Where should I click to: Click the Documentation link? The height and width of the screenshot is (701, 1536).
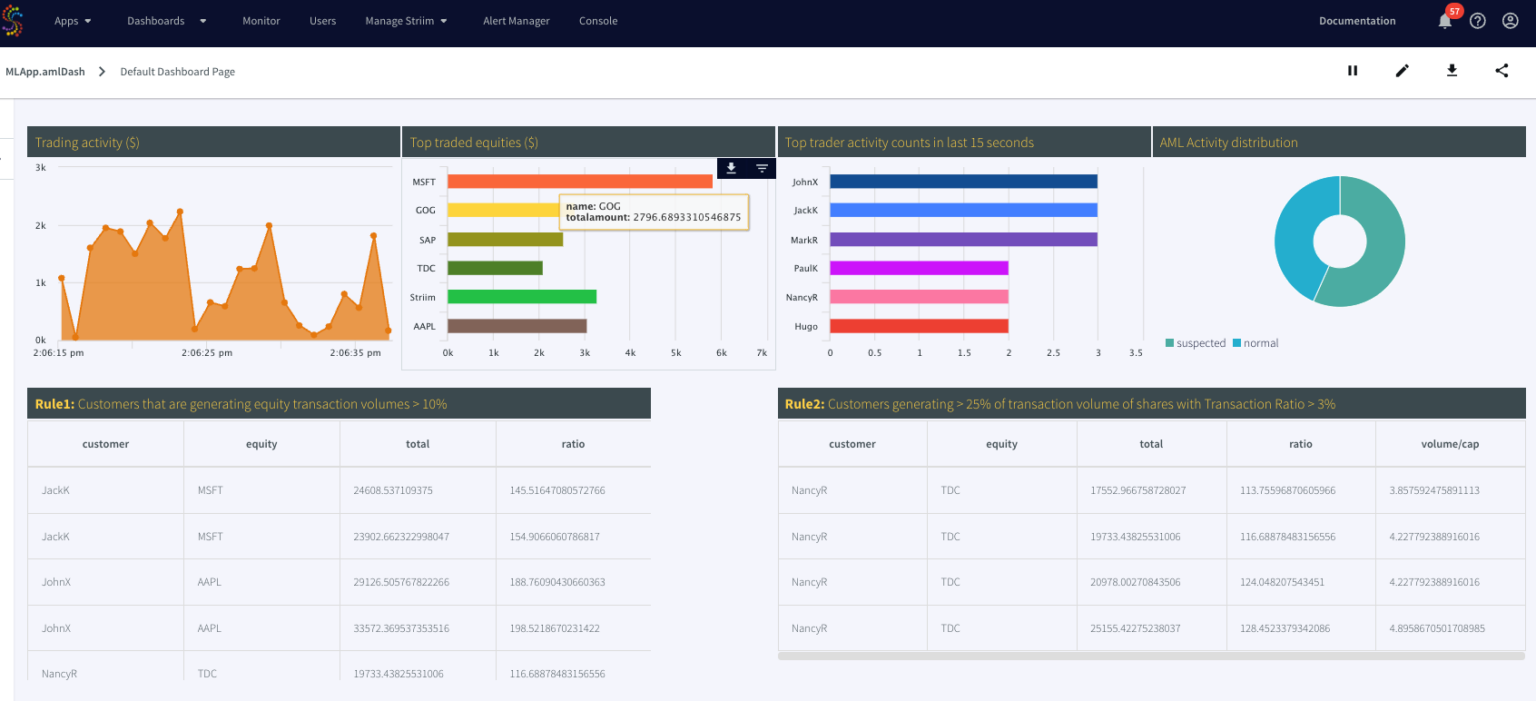1357,21
